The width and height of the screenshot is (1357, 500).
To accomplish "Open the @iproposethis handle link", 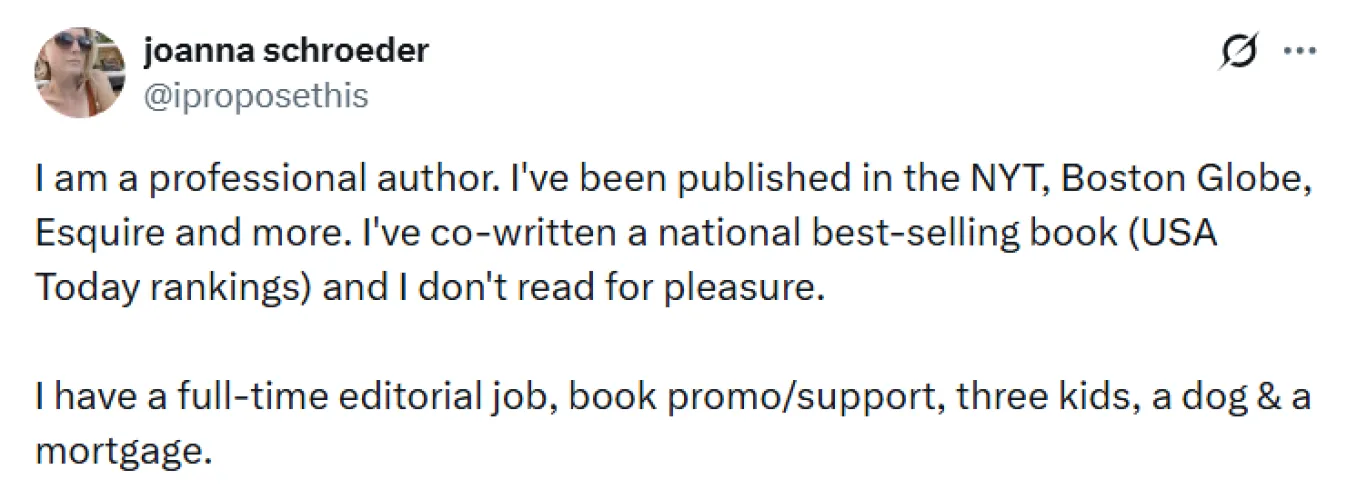I will pyautogui.click(x=255, y=96).
